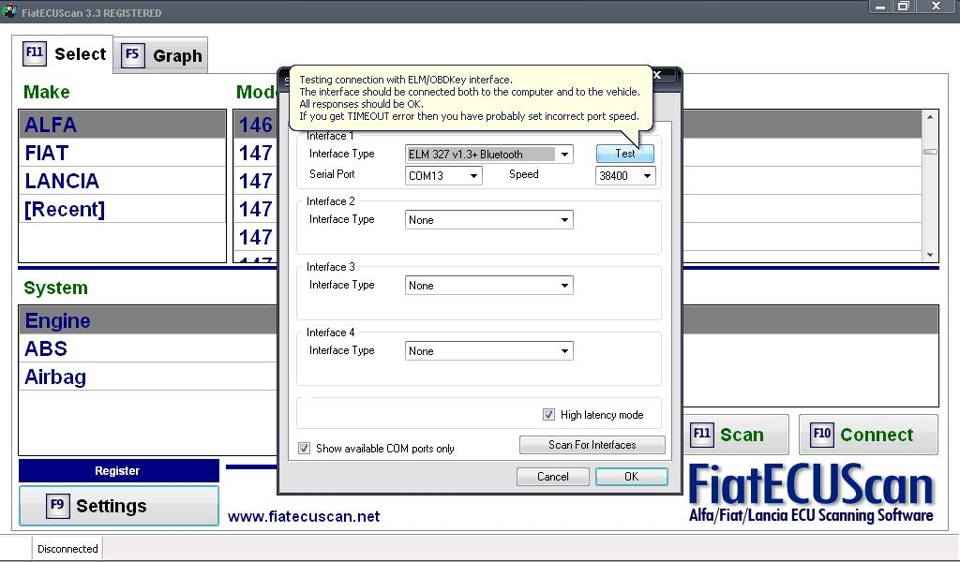This screenshot has height=562, width=960.
Task: Click the Model list scrollbar thumb
Action: (930, 152)
